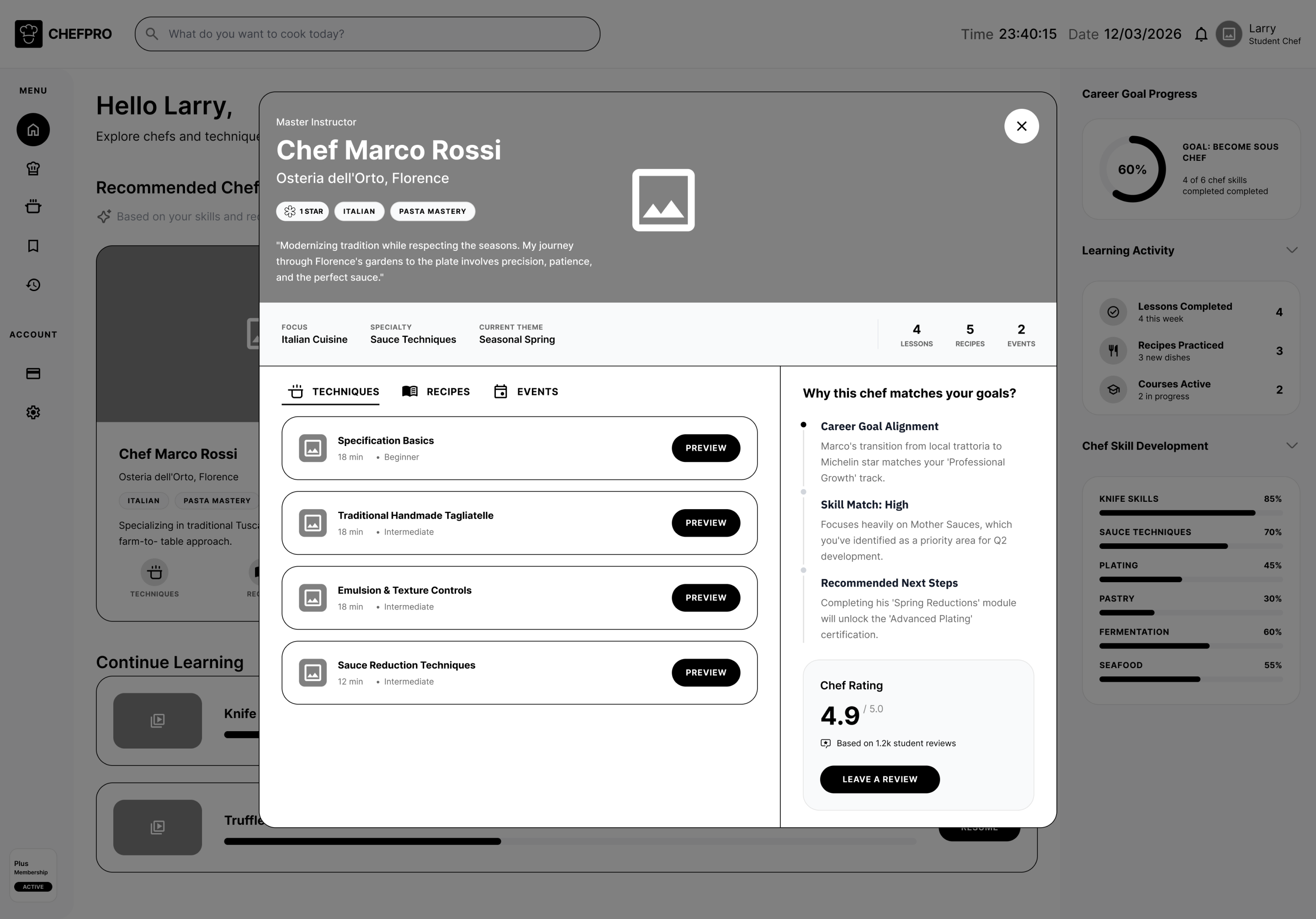Select the Italian tag in dialog
Viewport: 1316px width, 919px height.
[359, 211]
